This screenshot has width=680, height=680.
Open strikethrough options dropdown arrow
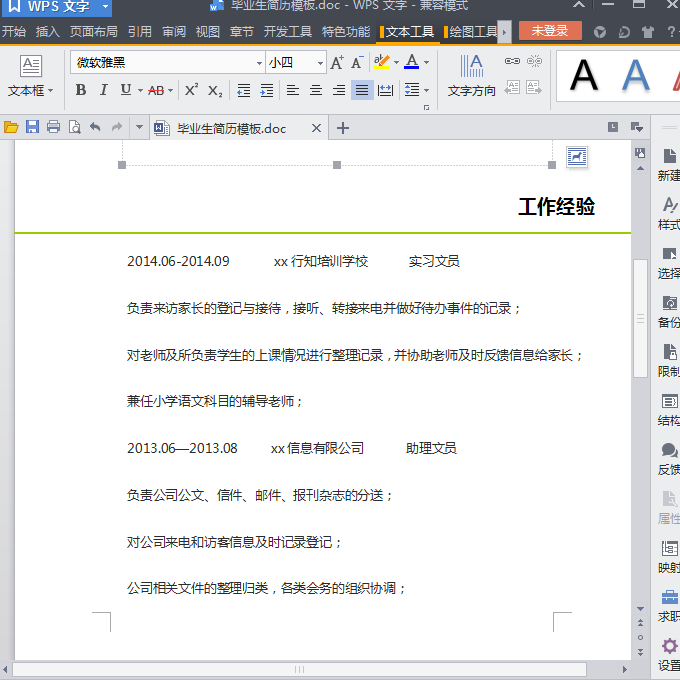coord(170,90)
